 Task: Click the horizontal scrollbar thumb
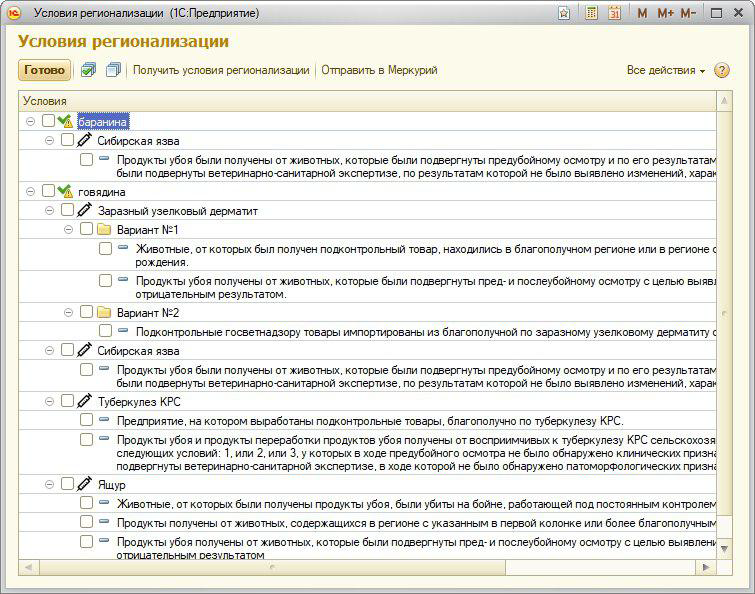[272, 567]
